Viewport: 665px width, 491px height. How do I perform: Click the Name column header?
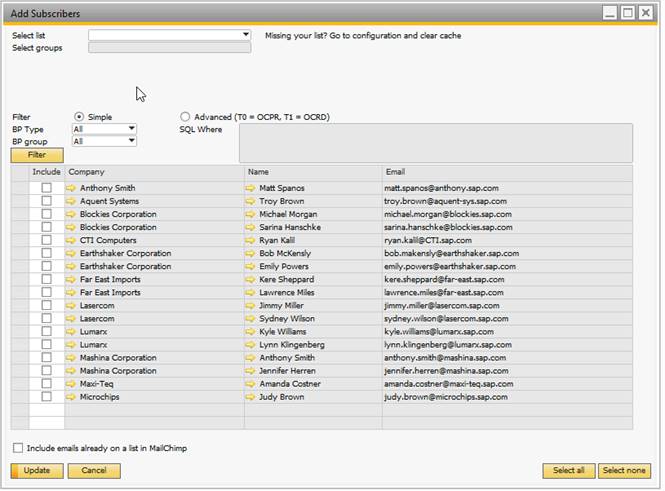pyautogui.click(x=313, y=172)
